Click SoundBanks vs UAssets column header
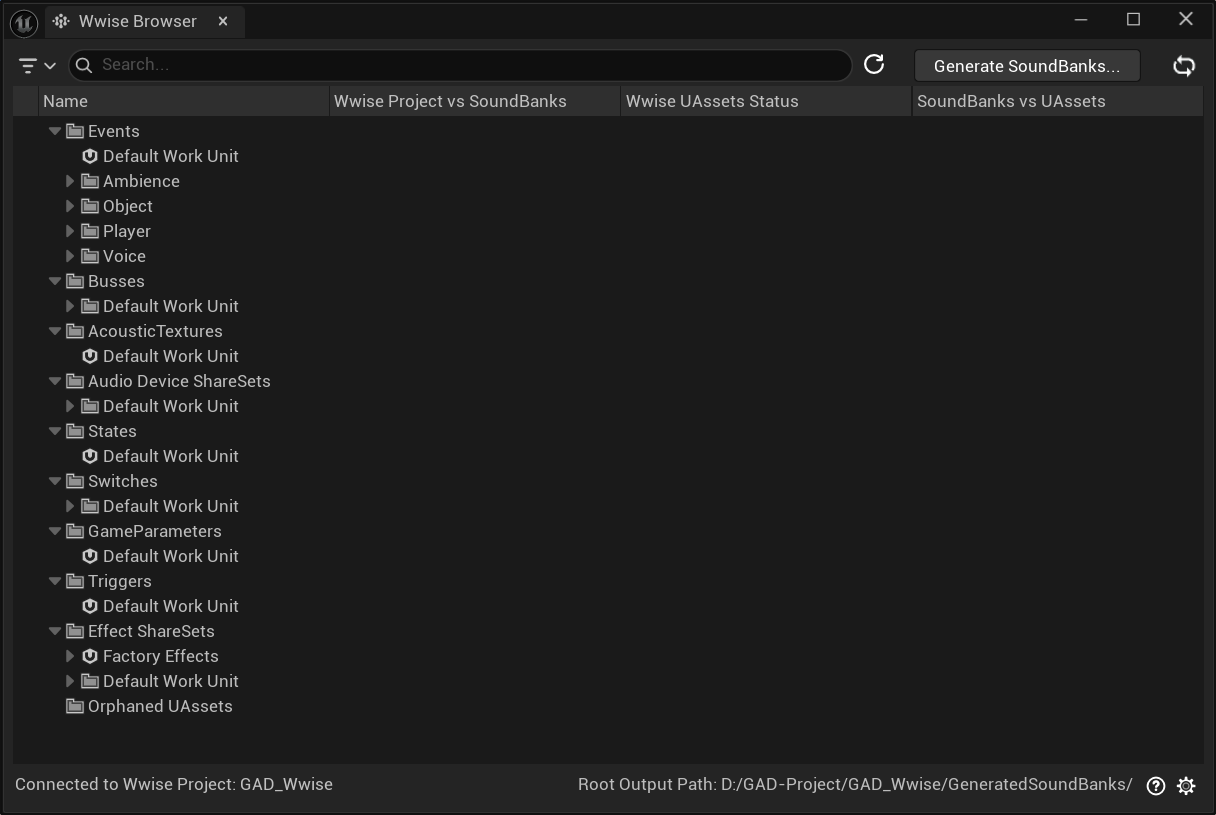This screenshot has height=815, width=1216. click(x=1057, y=101)
